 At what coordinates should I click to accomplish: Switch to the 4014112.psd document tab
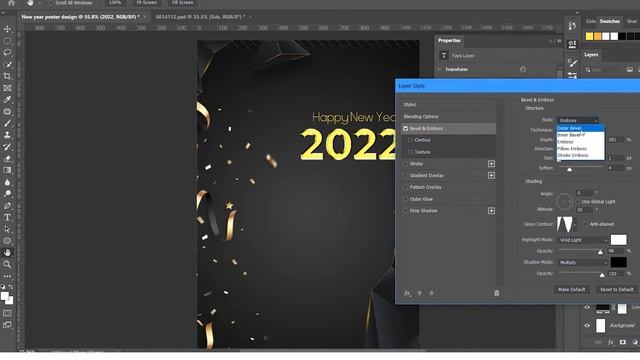[x=200, y=17]
